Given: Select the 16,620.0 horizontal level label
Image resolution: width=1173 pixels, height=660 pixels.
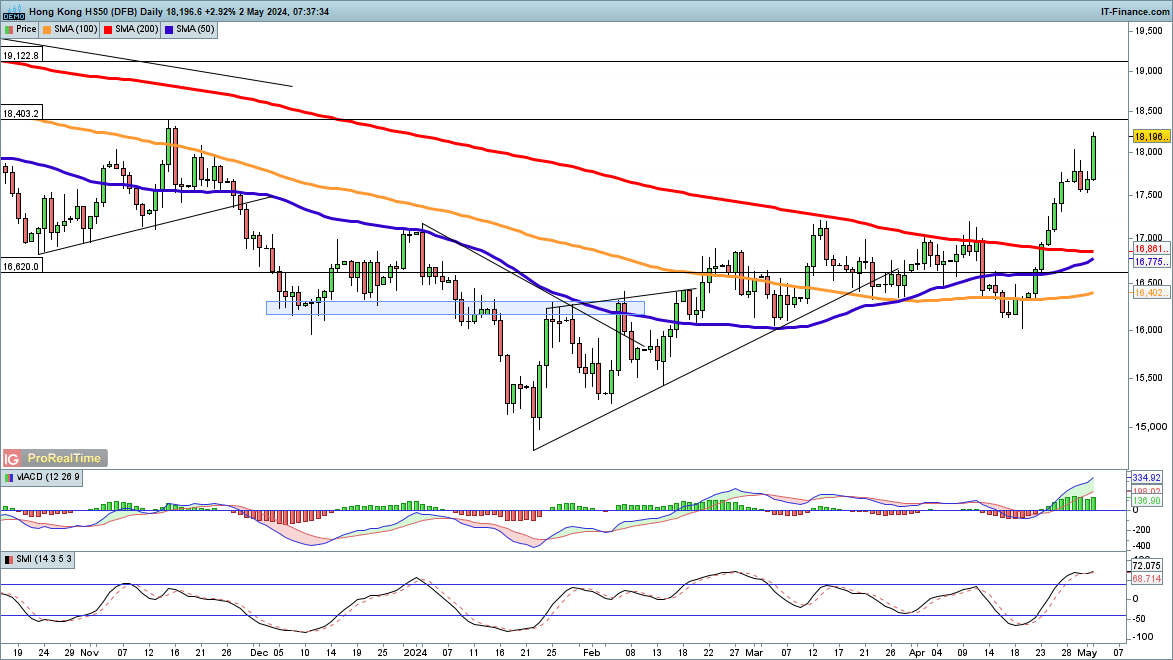Looking at the screenshot, I should (x=22, y=267).
